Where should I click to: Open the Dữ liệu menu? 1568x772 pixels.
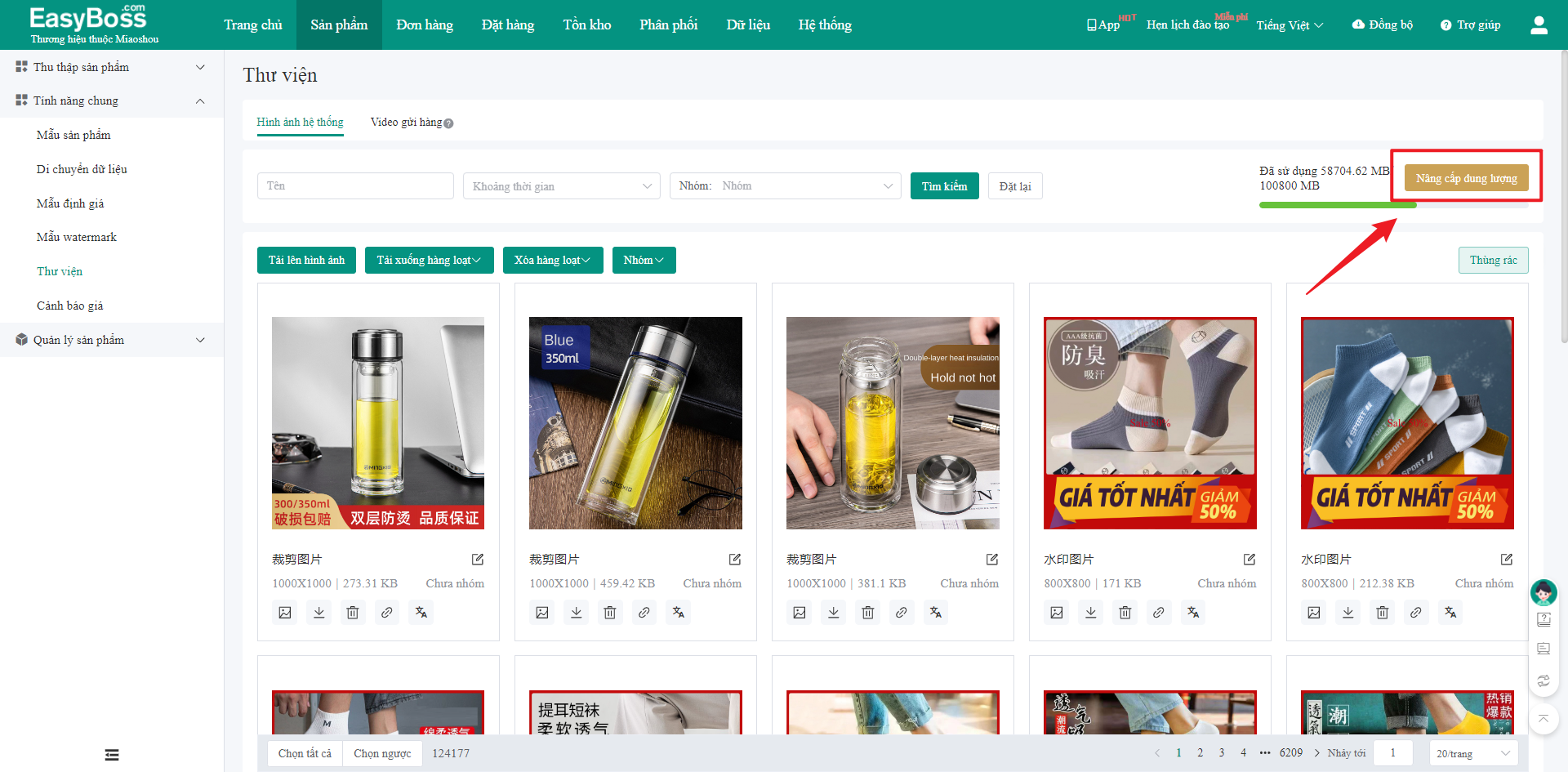coord(748,25)
